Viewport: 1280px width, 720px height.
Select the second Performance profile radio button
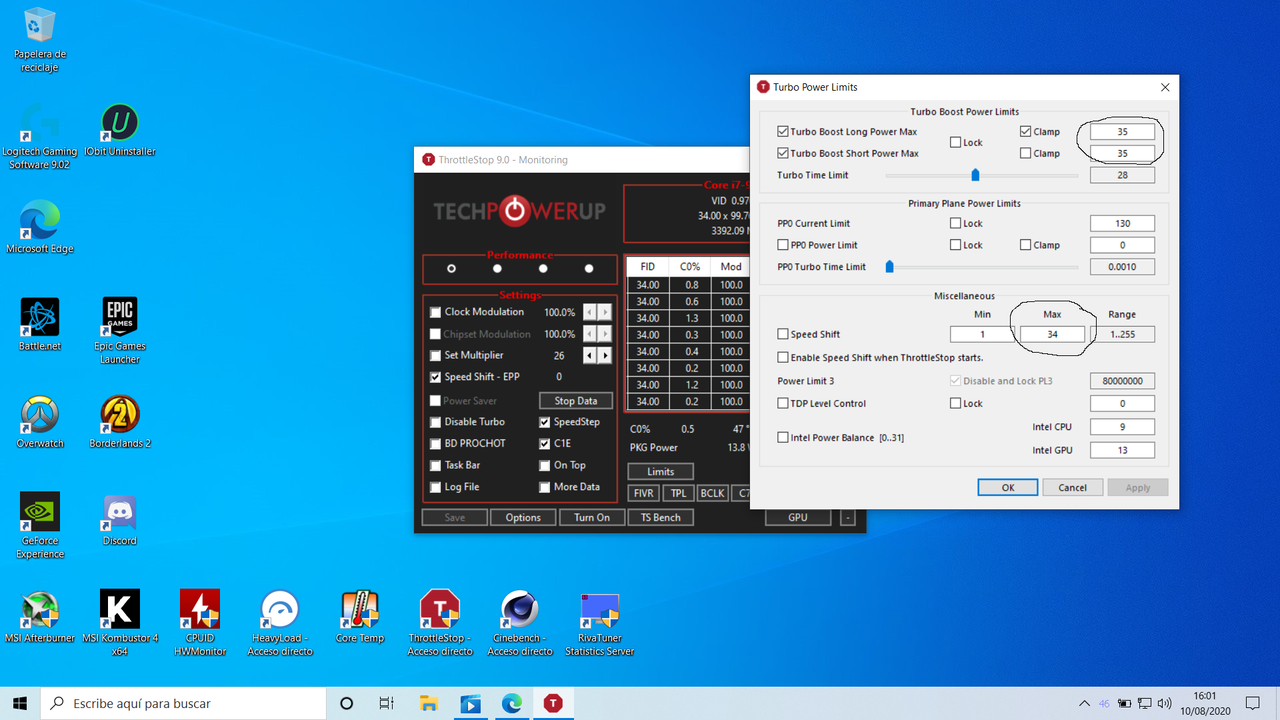(x=497, y=268)
